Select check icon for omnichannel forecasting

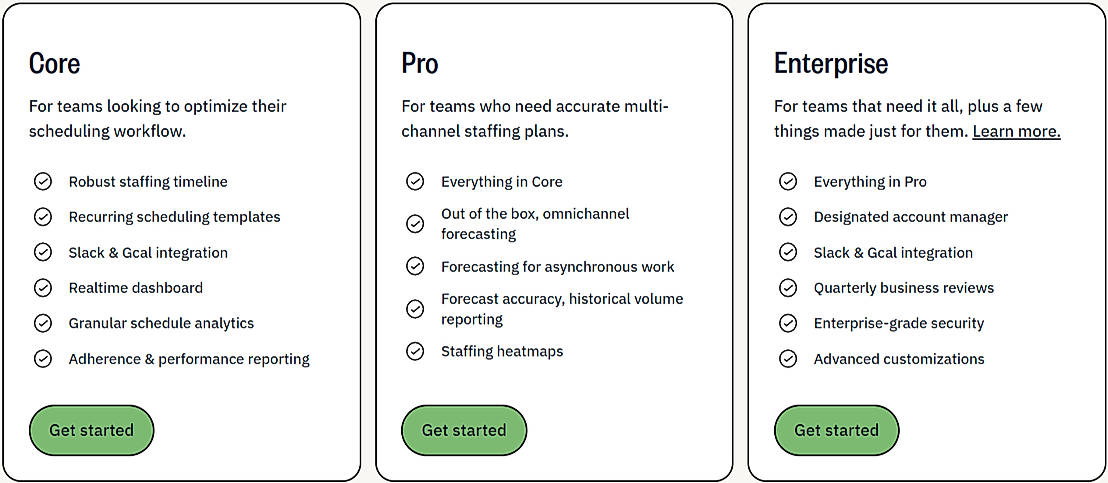point(415,224)
